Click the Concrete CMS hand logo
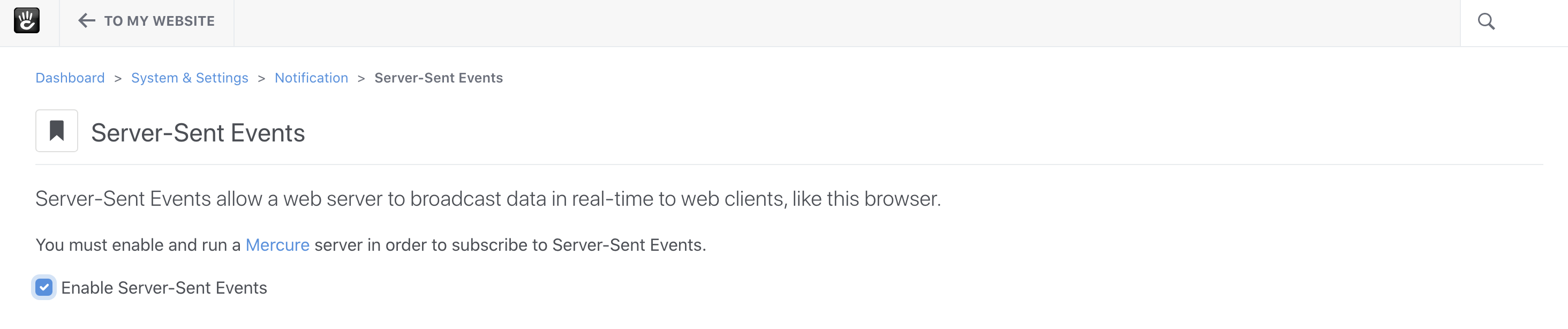 pos(27,21)
